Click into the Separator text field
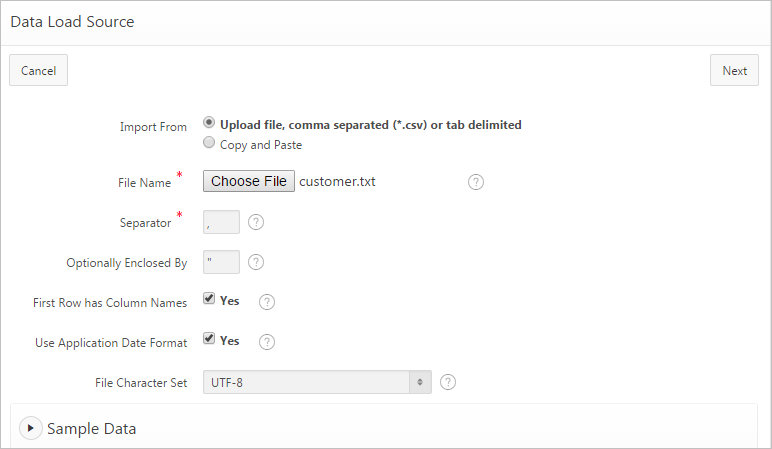The image size is (772, 449). coord(221,222)
